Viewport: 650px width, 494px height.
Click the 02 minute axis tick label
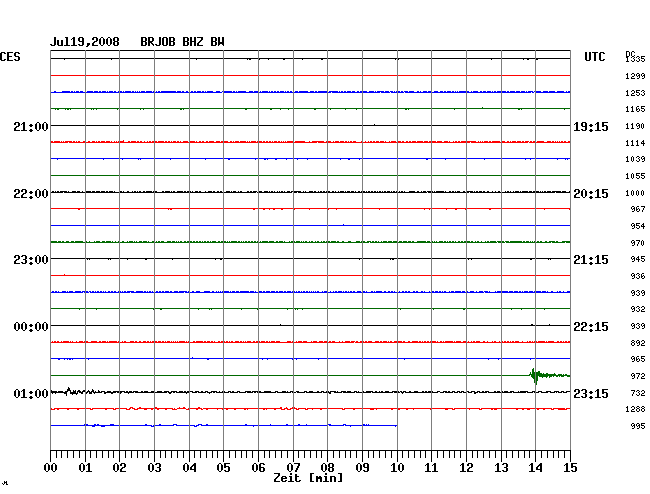pyautogui.click(x=119, y=468)
